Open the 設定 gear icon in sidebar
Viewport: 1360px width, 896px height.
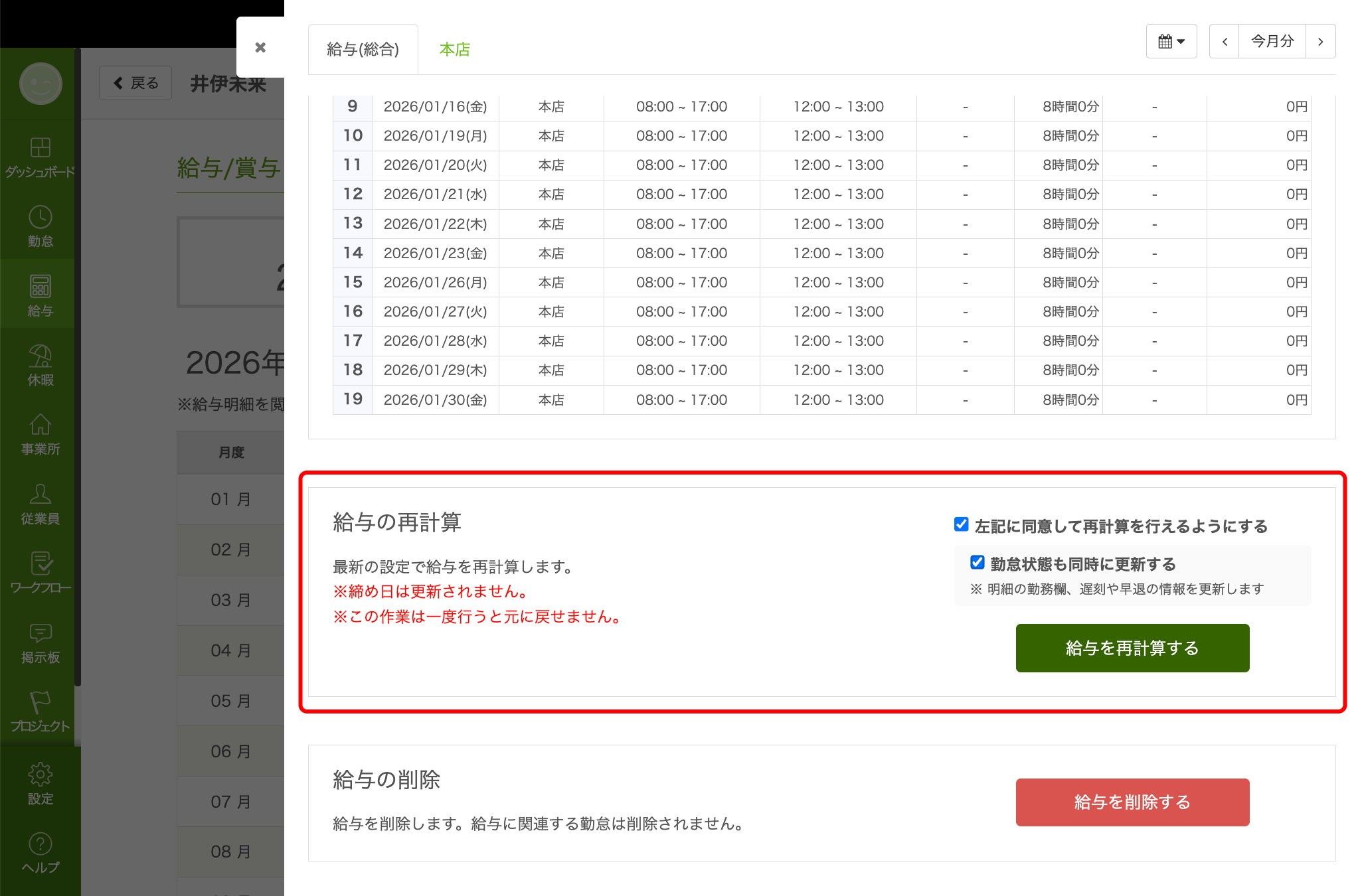pyautogui.click(x=40, y=775)
